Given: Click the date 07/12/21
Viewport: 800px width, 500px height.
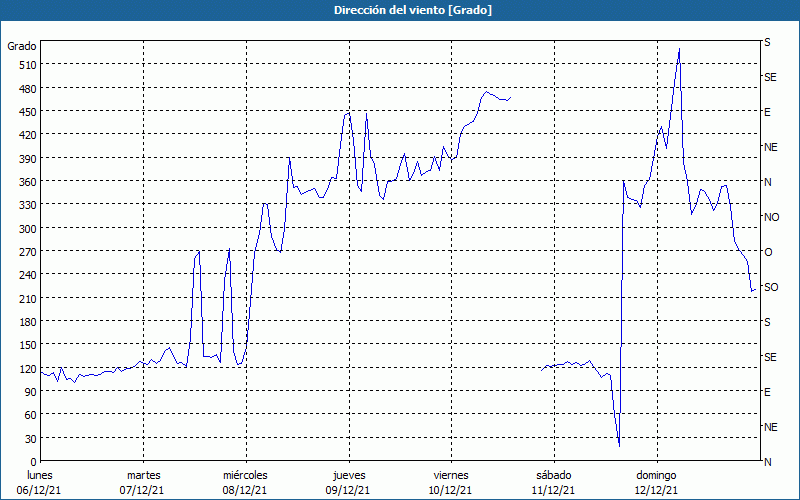Looking at the screenshot, I should click(142, 490).
